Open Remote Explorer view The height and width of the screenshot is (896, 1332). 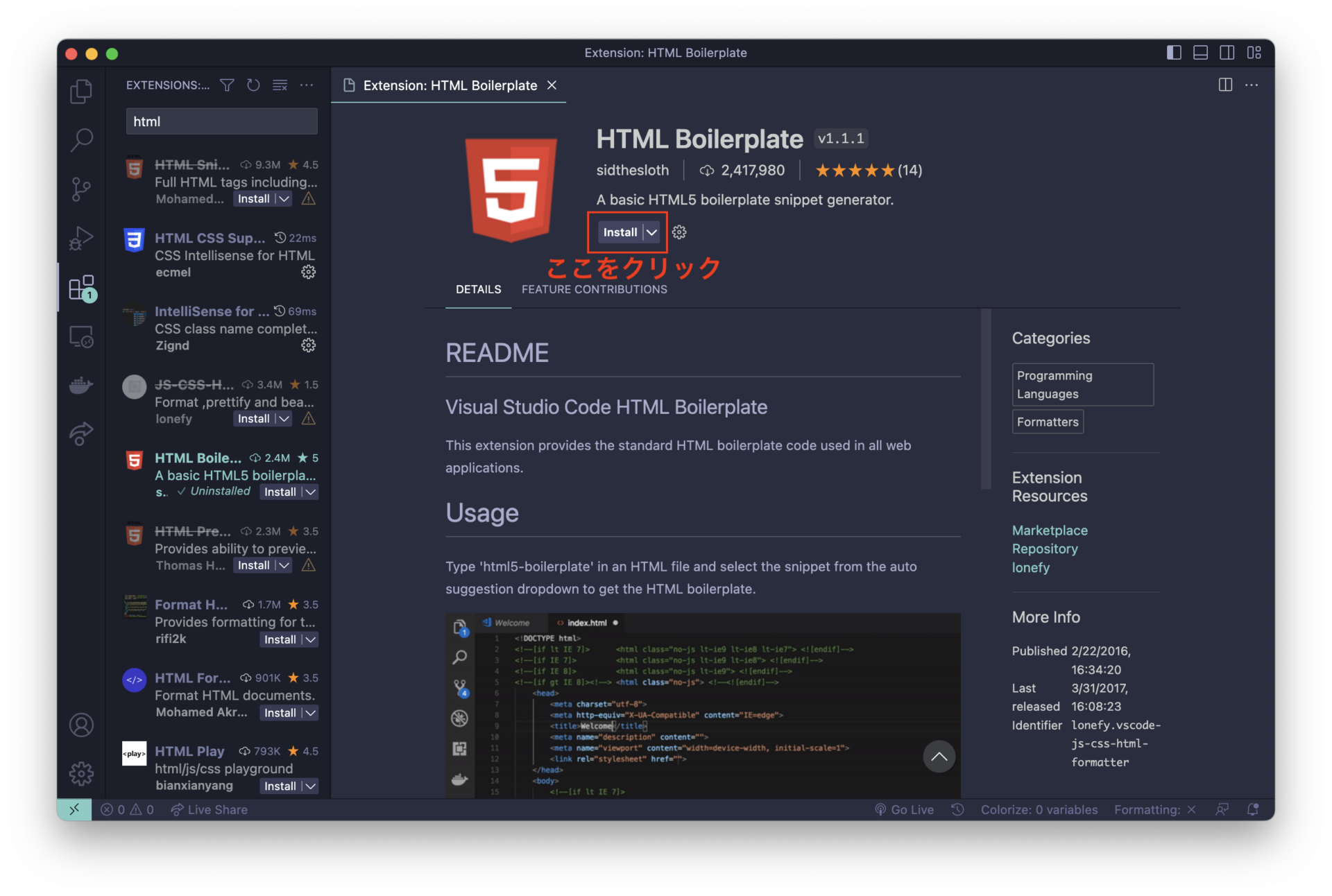[81, 336]
